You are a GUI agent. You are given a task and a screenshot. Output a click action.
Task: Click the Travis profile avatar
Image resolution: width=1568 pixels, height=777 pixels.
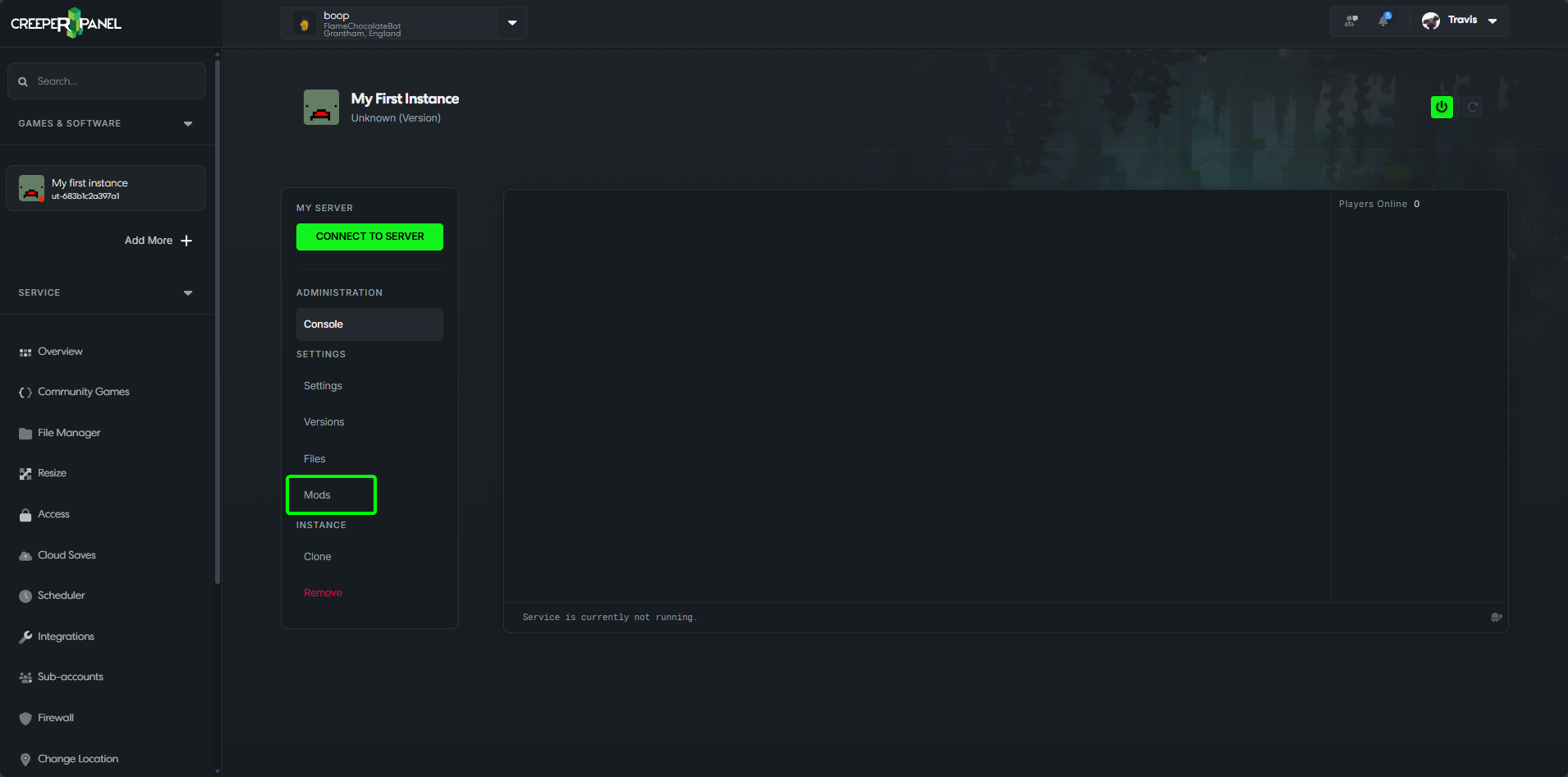click(x=1431, y=21)
